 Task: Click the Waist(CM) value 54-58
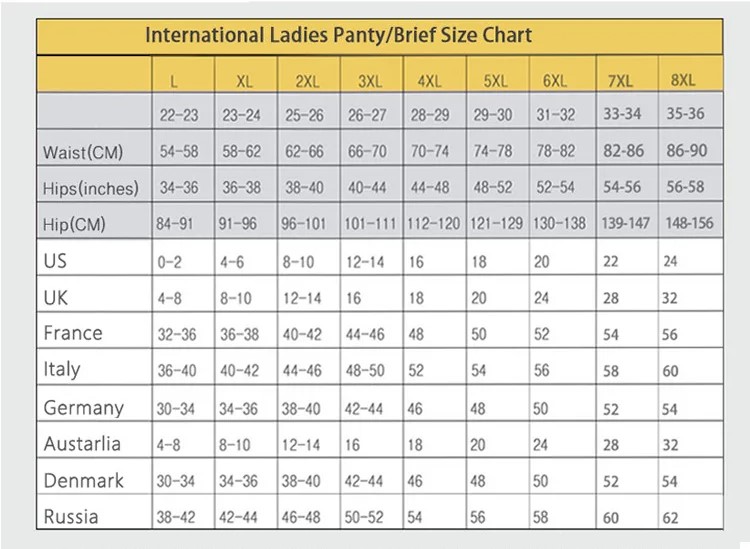click(180, 152)
